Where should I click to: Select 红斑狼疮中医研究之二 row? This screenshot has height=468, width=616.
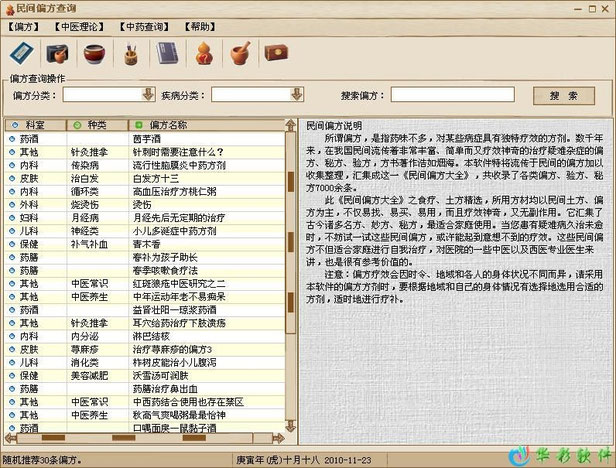(145, 284)
